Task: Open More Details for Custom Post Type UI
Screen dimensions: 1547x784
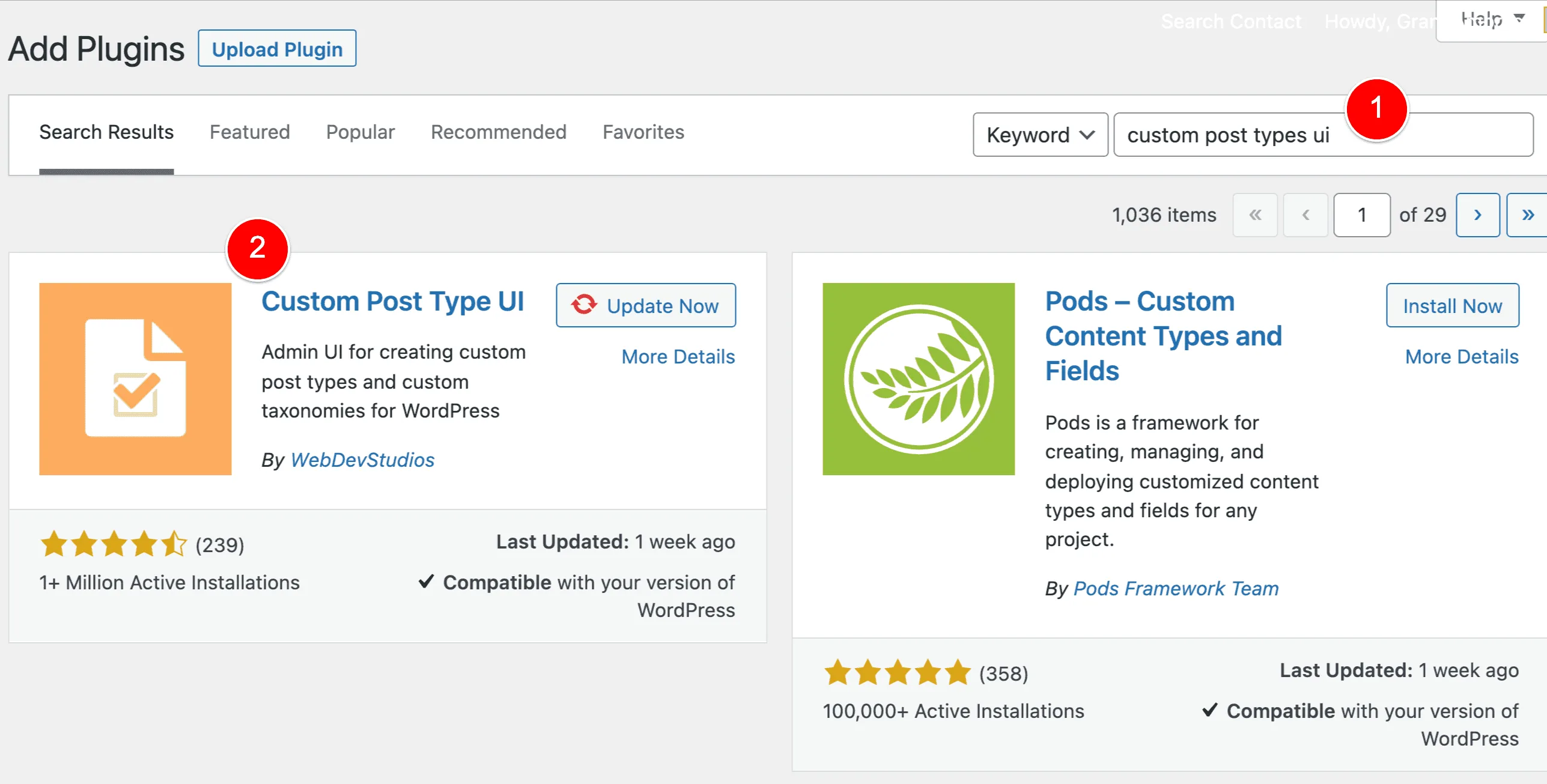Action: (678, 357)
